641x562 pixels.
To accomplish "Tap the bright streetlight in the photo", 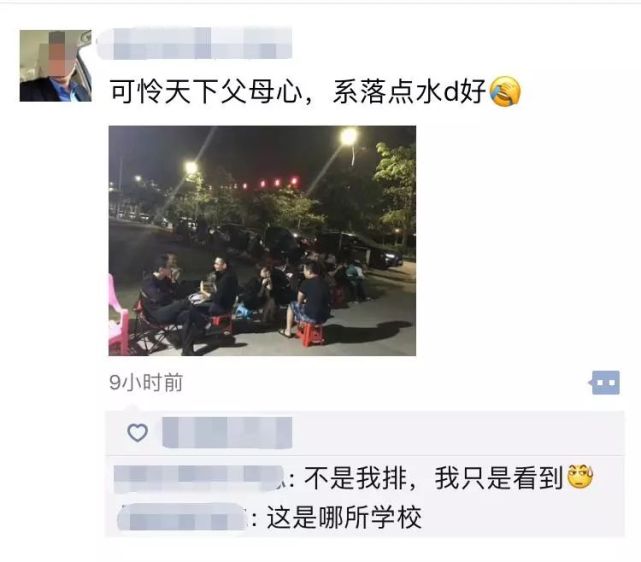I will (x=349, y=137).
